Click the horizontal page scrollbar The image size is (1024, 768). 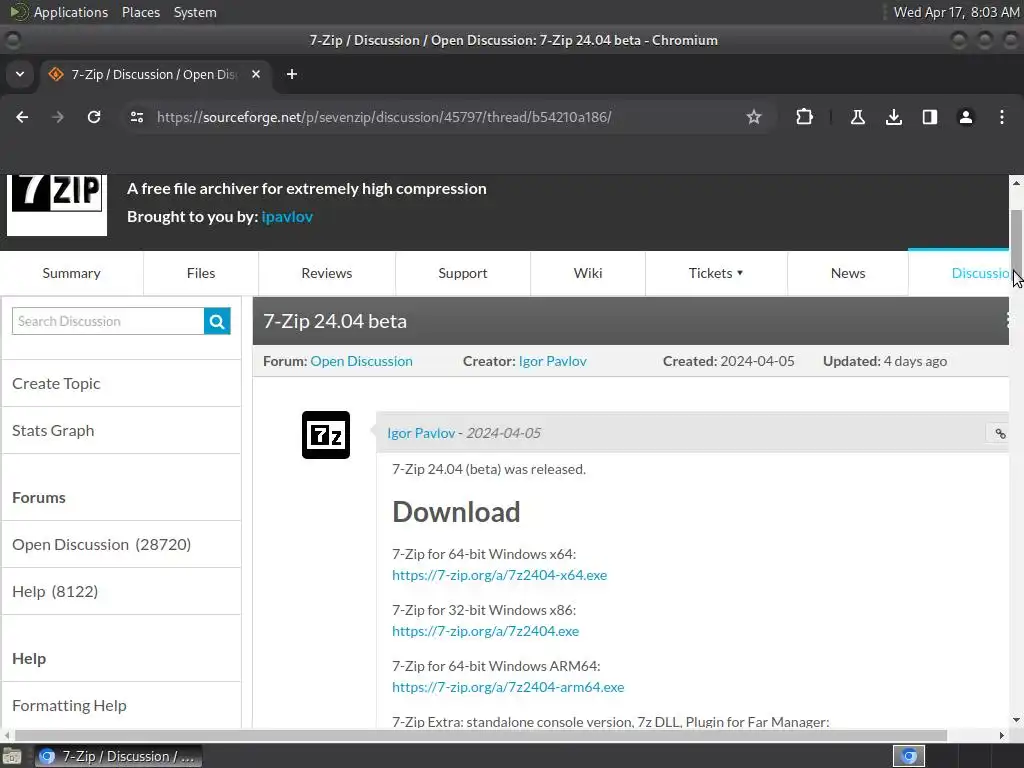(481, 735)
